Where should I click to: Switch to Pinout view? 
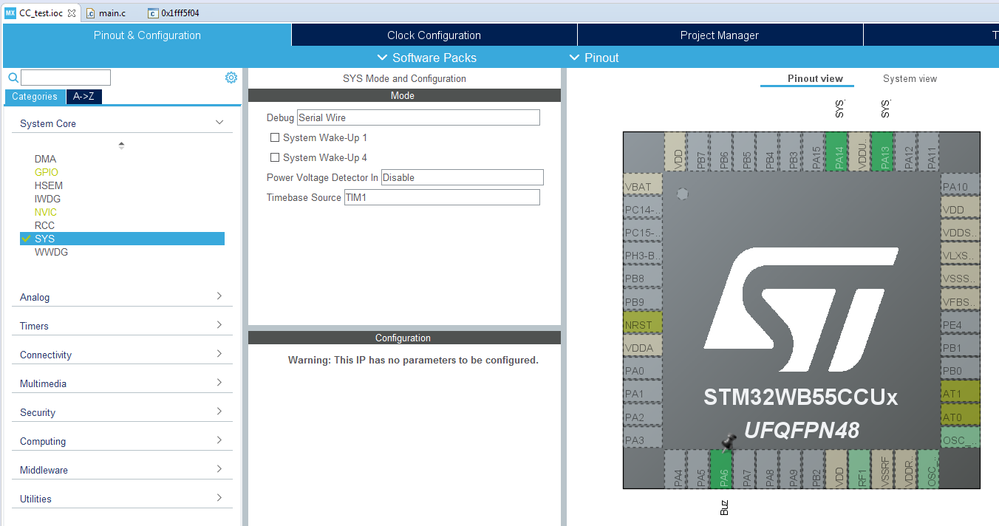click(x=815, y=78)
